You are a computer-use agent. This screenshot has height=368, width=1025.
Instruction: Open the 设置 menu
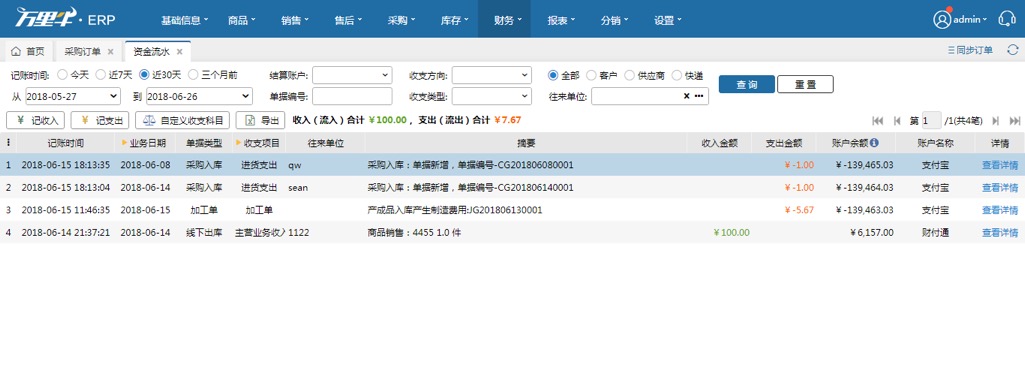pyautogui.click(x=668, y=20)
